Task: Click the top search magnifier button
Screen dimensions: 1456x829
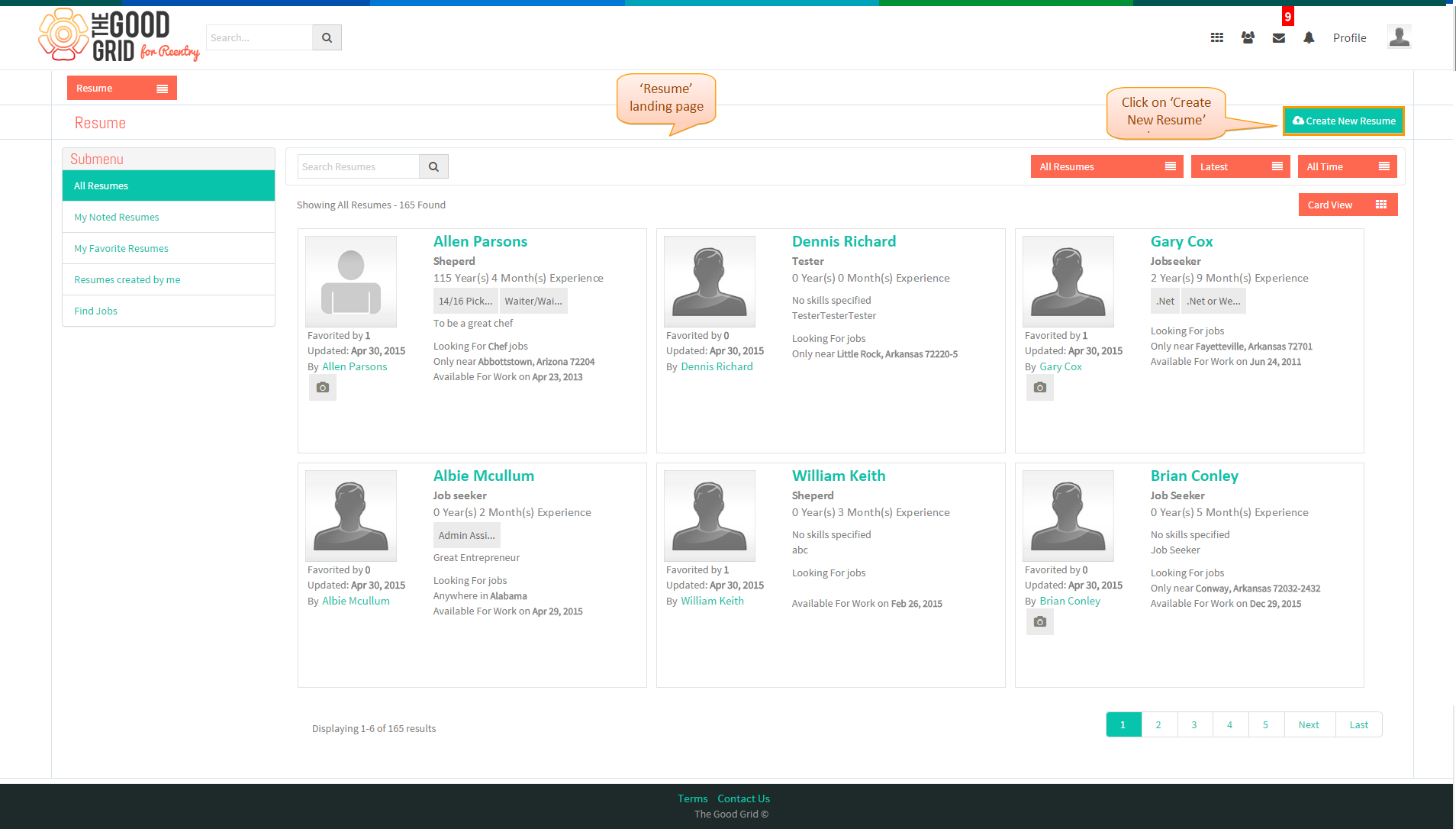Action: pyautogui.click(x=327, y=37)
